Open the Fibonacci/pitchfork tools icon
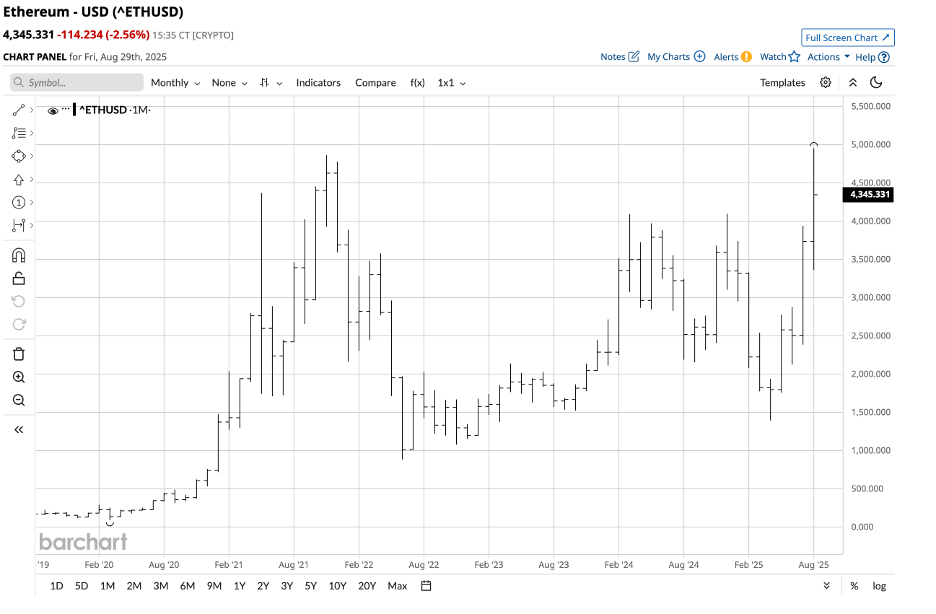936x614 pixels. click(19, 133)
